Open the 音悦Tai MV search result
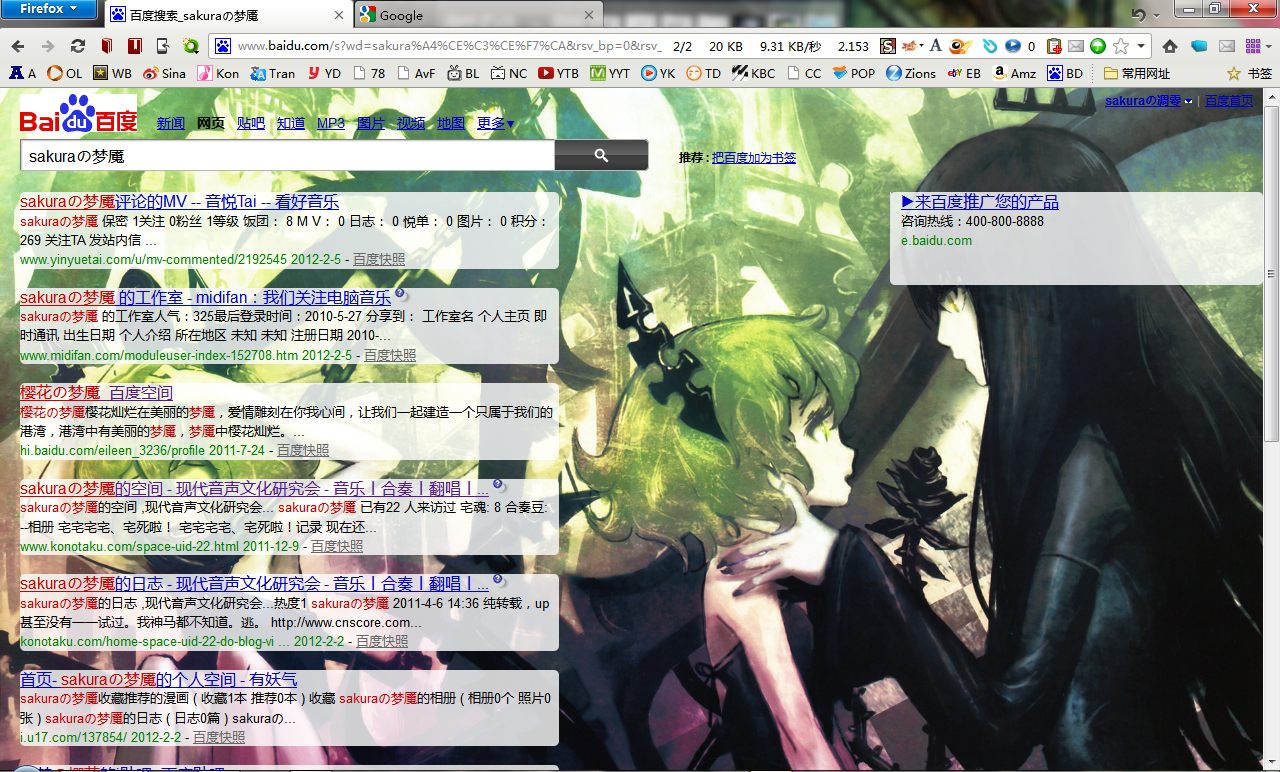The width and height of the screenshot is (1280, 772). [x=179, y=202]
